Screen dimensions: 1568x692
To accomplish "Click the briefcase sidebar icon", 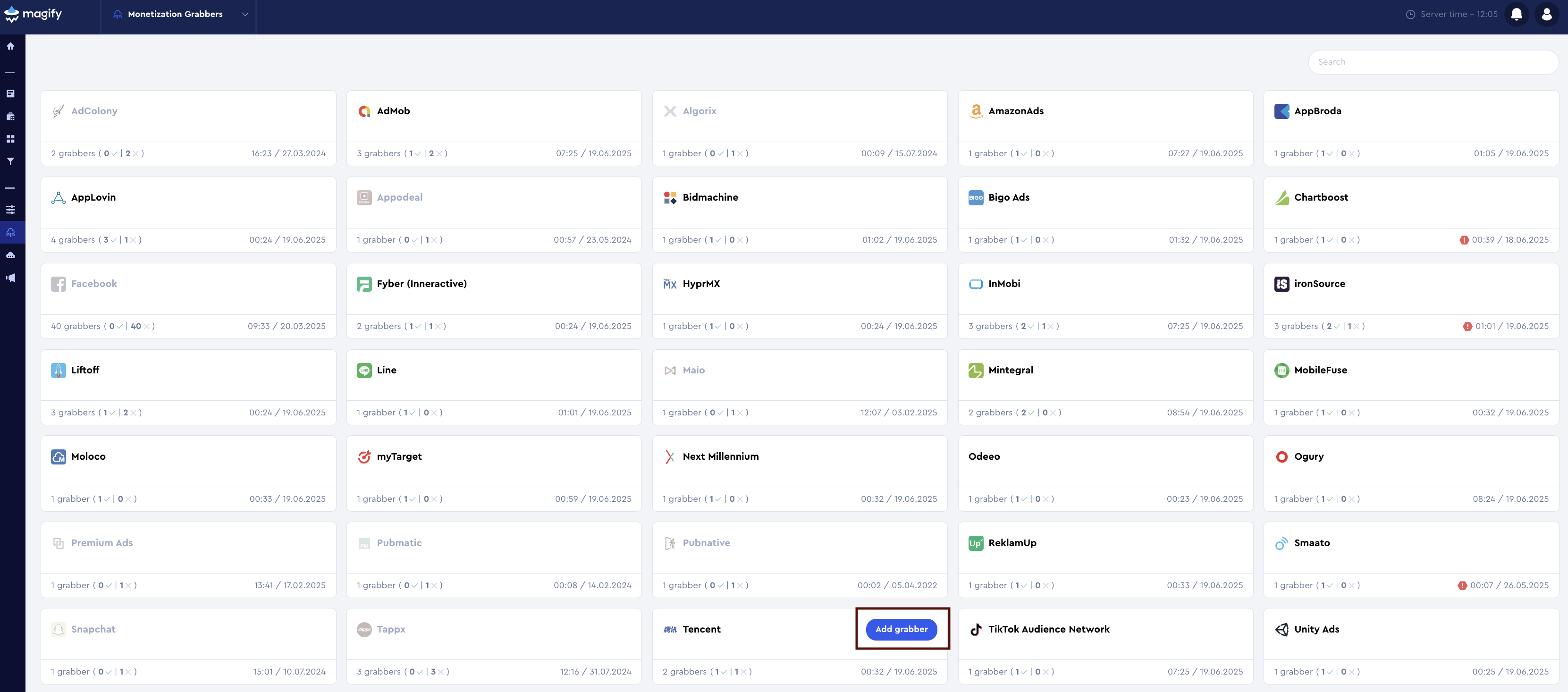I will coord(10,116).
